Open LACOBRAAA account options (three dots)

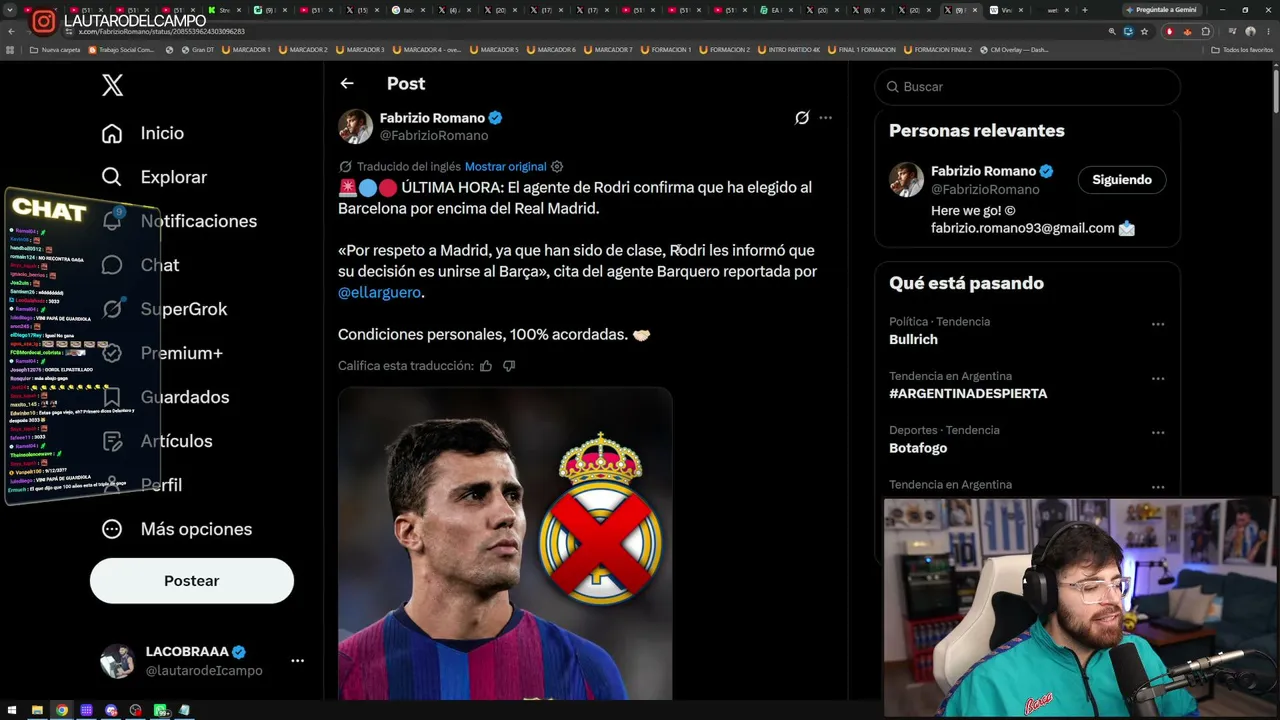pos(297,661)
